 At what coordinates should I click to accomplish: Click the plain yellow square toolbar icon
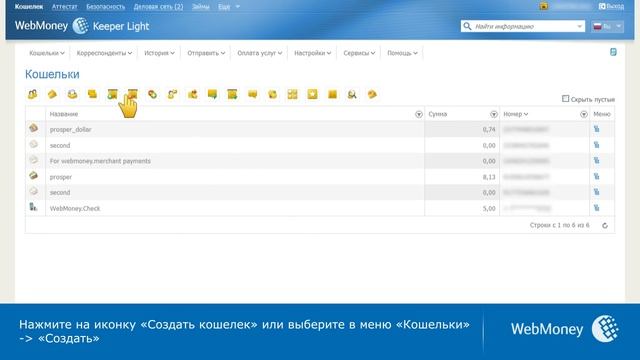[333, 94]
